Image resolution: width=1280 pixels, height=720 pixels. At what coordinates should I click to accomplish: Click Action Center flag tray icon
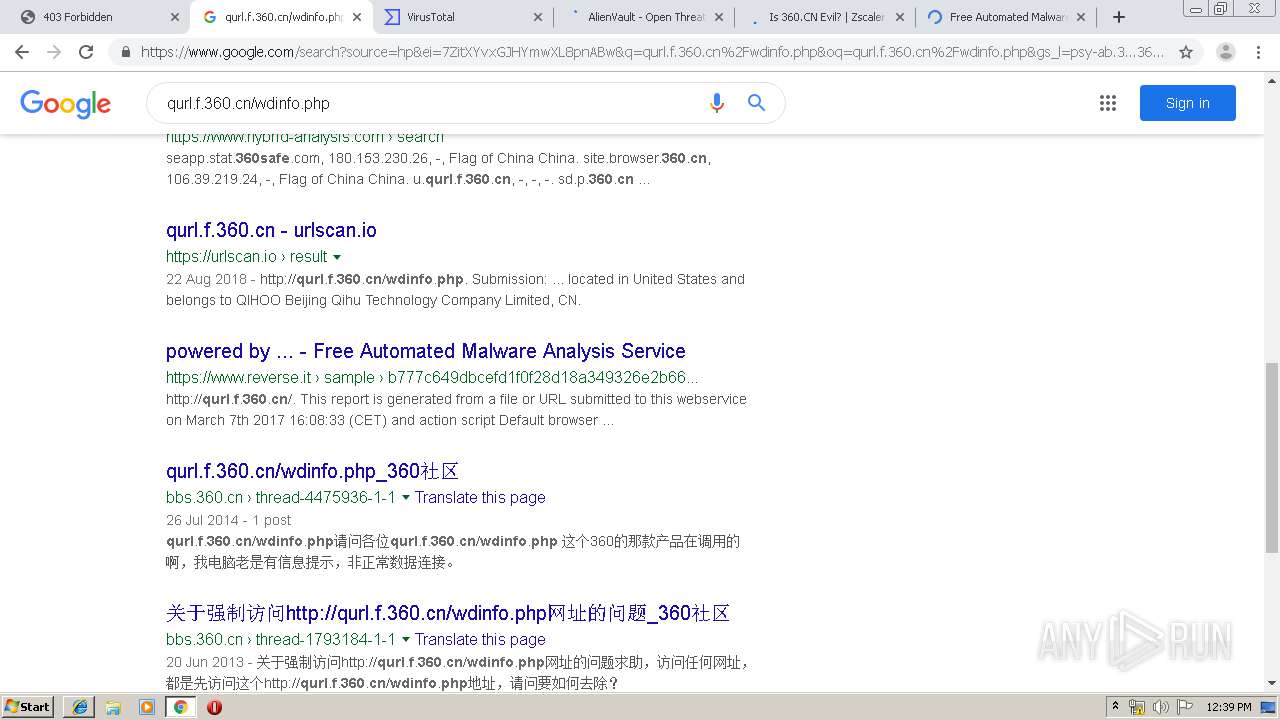pos(1184,707)
